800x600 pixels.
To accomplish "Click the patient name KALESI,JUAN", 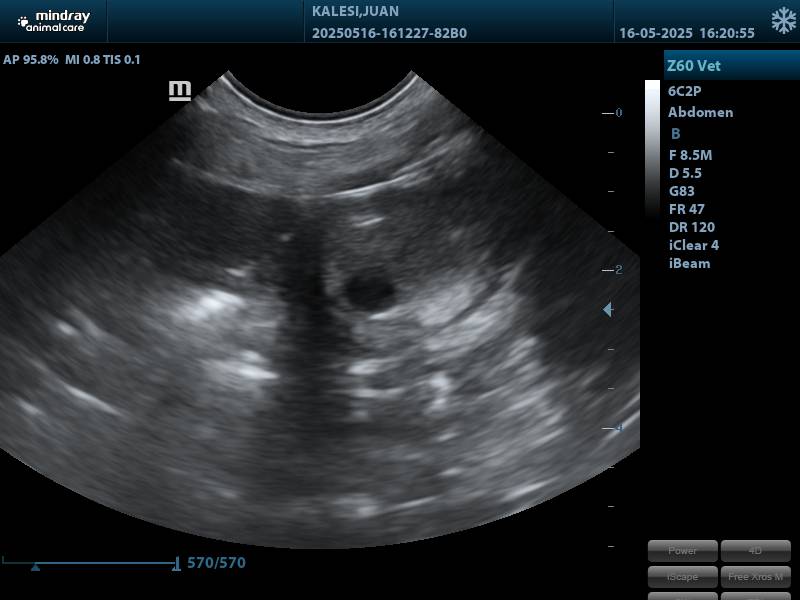I will coord(355,12).
